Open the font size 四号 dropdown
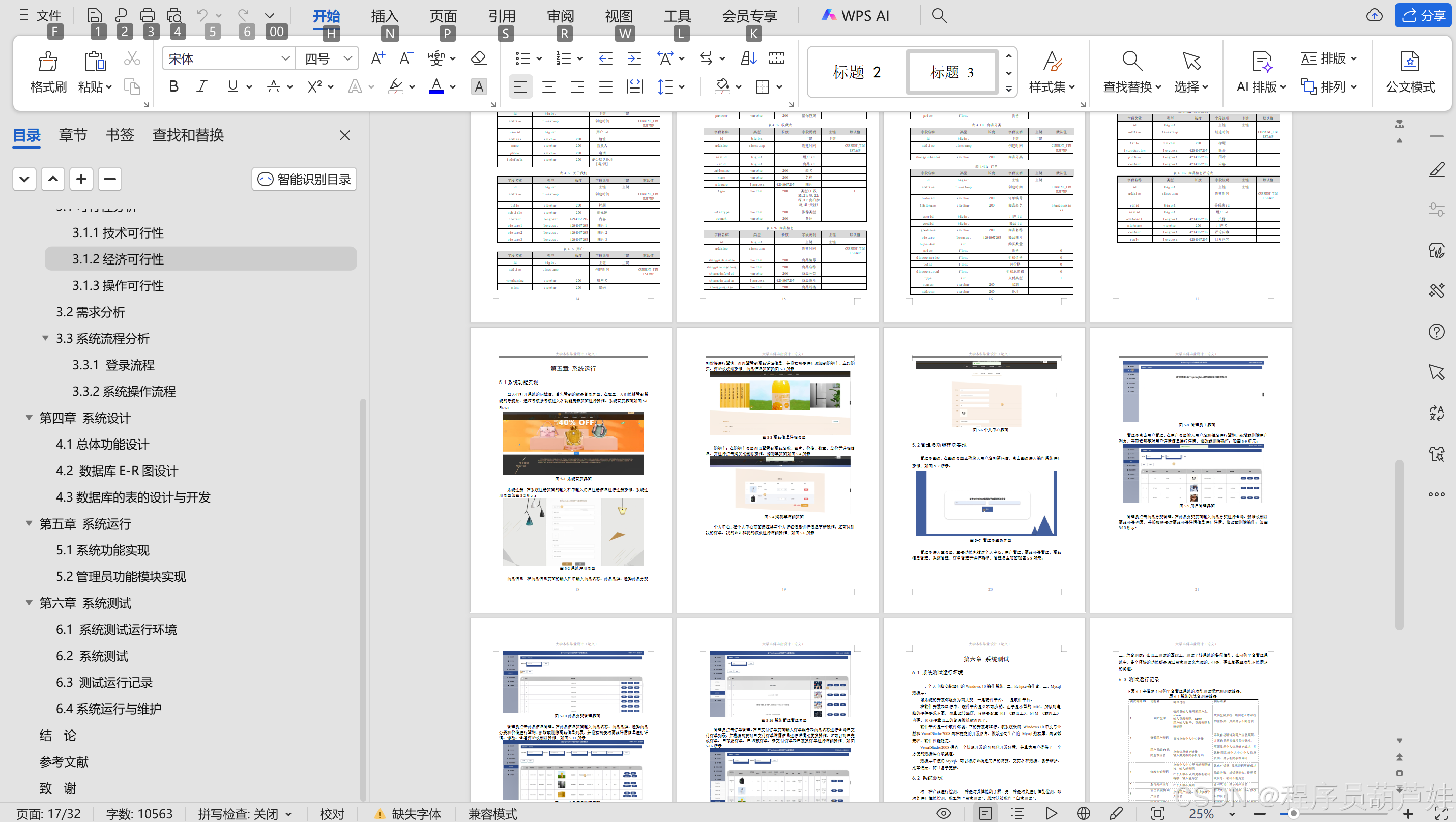 [x=347, y=58]
